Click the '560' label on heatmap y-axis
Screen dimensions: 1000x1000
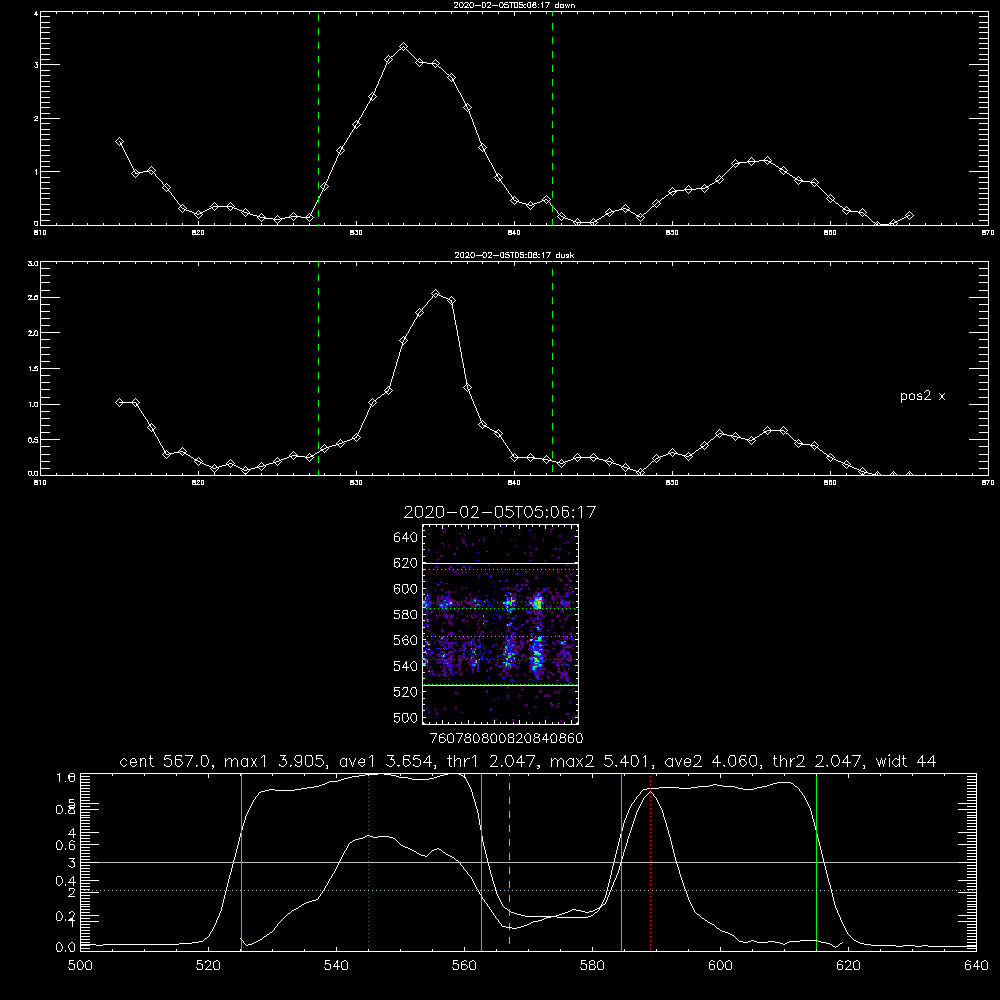pos(405,640)
